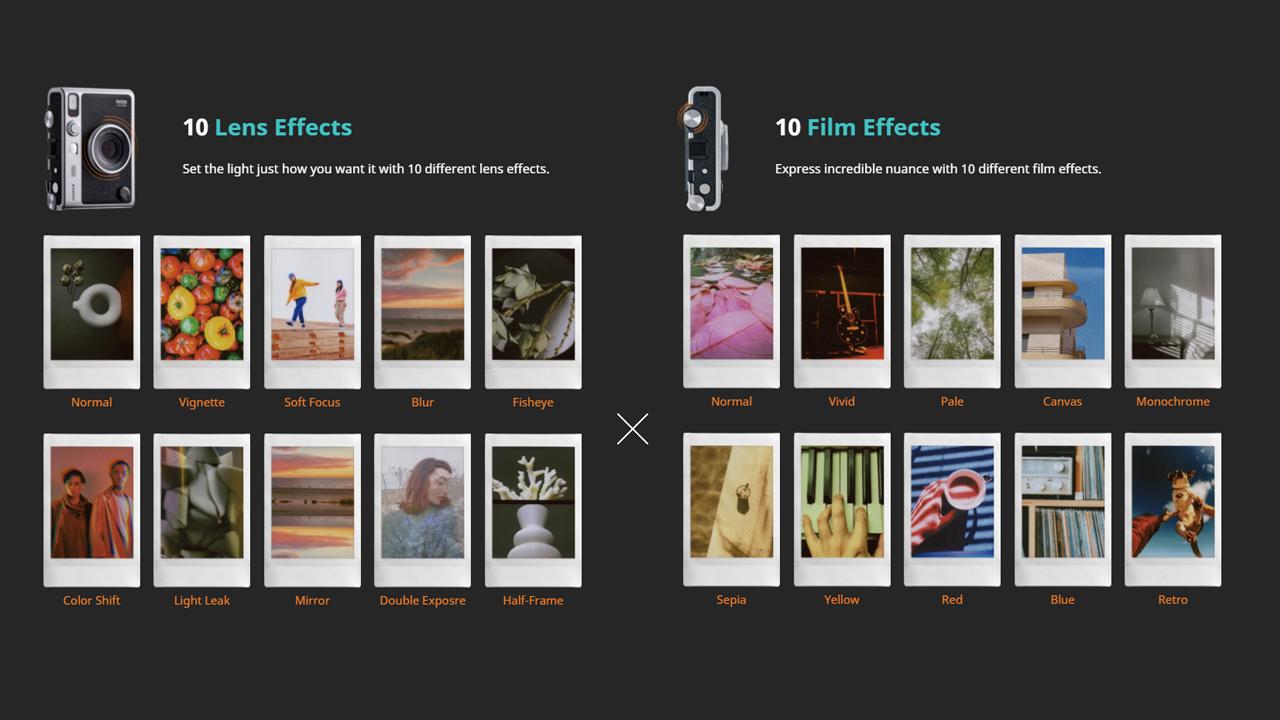This screenshot has height=720, width=1280.
Task: Select the Vignette lens effect photo
Action: tap(202, 312)
